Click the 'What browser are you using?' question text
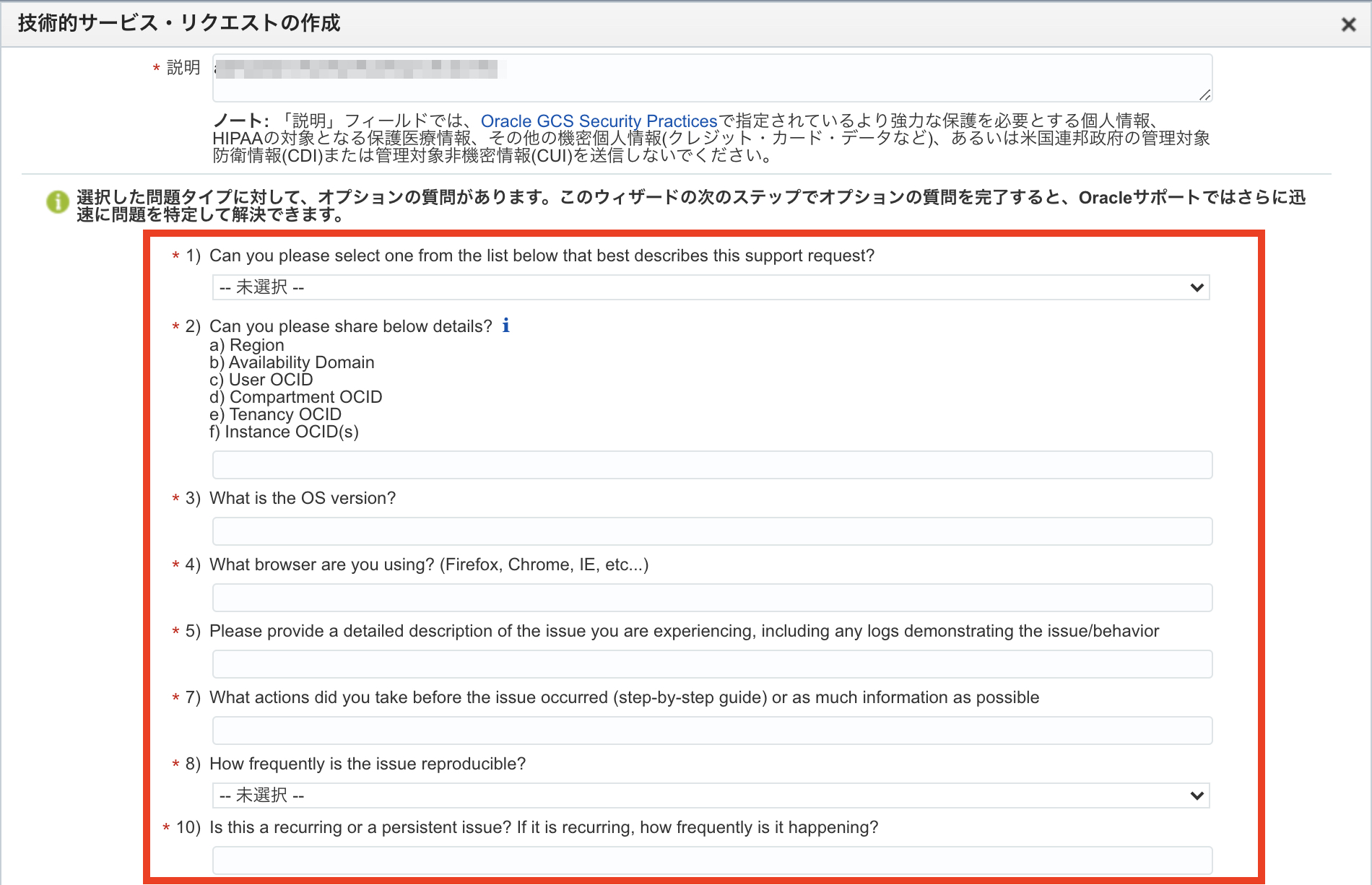The width and height of the screenshot is (1372, 885). point(429,564)
